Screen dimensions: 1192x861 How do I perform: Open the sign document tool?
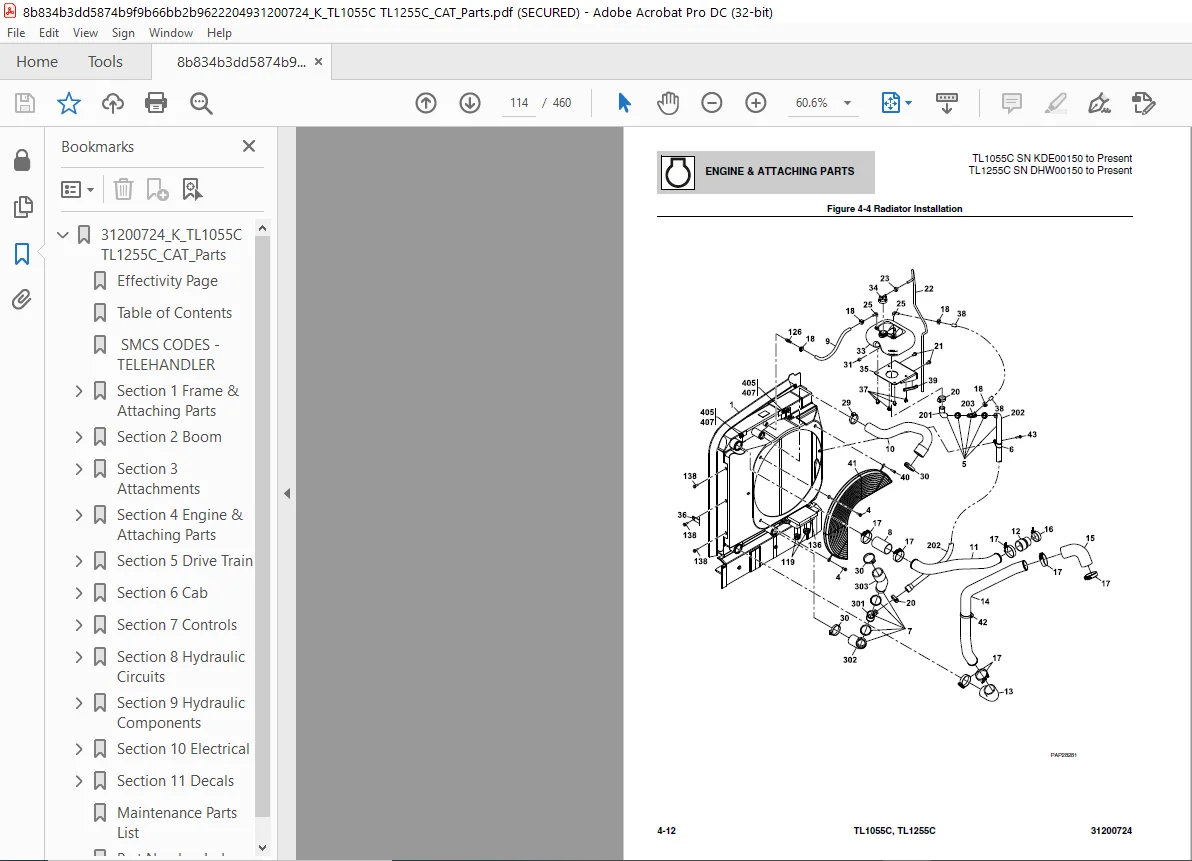[x=1099, y=103]
